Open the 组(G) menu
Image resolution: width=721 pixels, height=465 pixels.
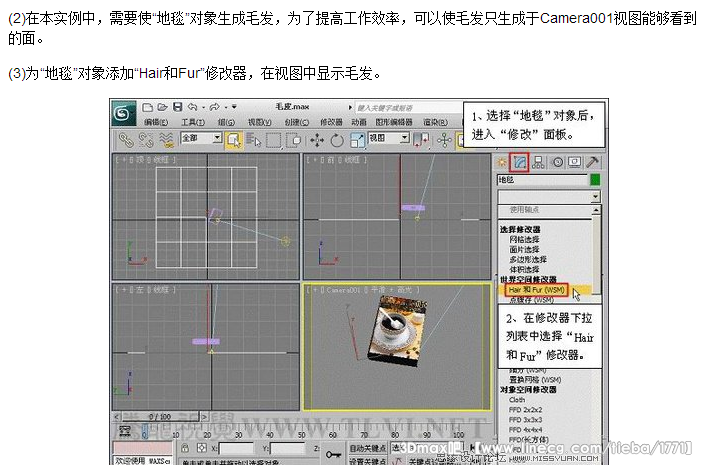click(x=226, y=122)
